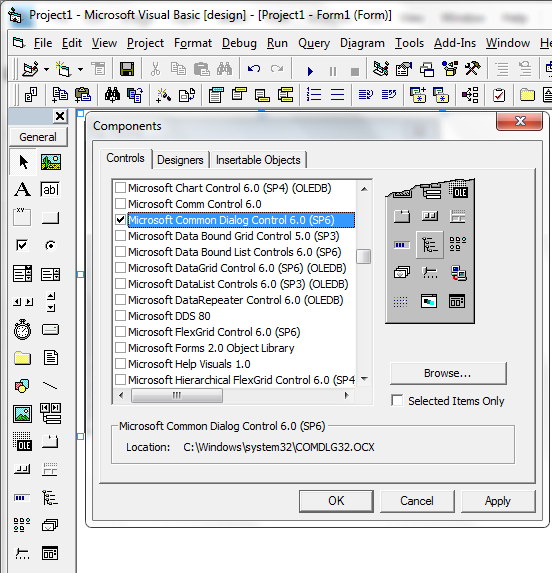Click list scroll up arrow
Image resolution: width=552 pixels, height=573 pixels.
click(364, 189)
